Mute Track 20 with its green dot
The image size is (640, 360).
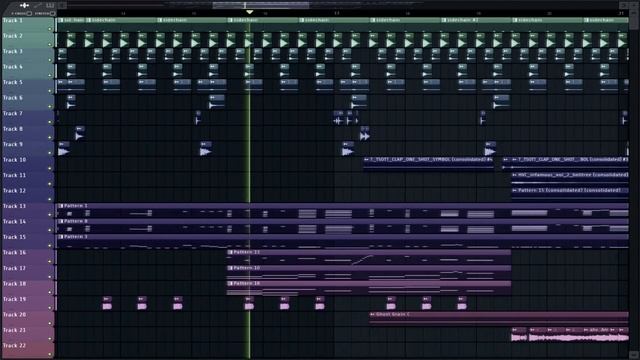pos(50,323)
